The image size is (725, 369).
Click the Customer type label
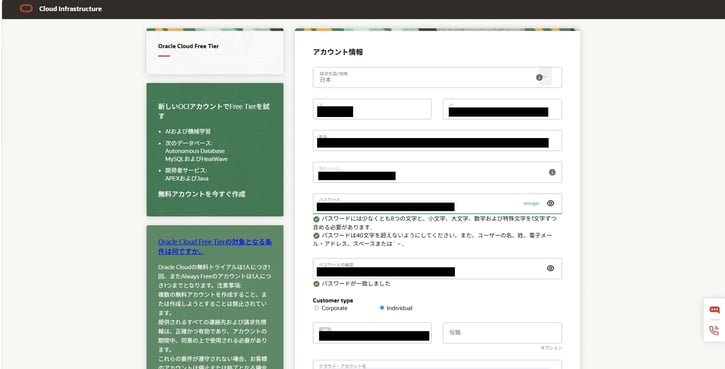[x=333, y=301]
